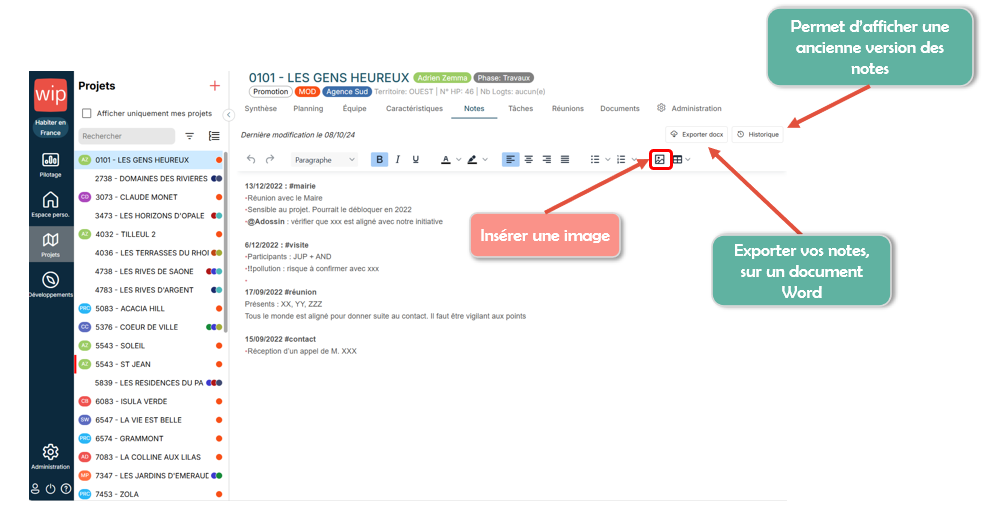Click the project list scrollbar

coord(225,243)
